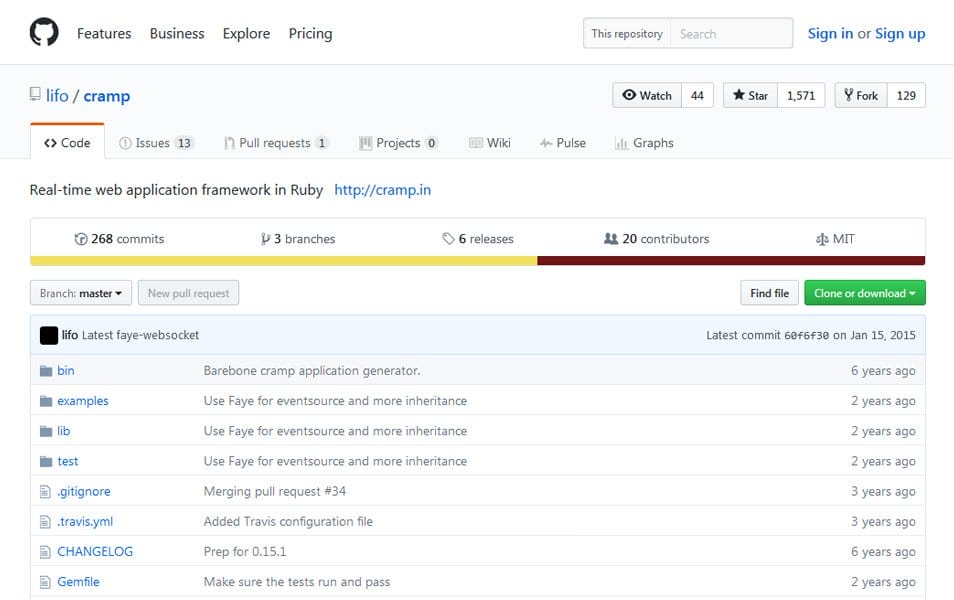This screenshot has width=954, height=600.
Task: Click the file icon next to CHANGELOG
Action: click(x=45, y=552)
